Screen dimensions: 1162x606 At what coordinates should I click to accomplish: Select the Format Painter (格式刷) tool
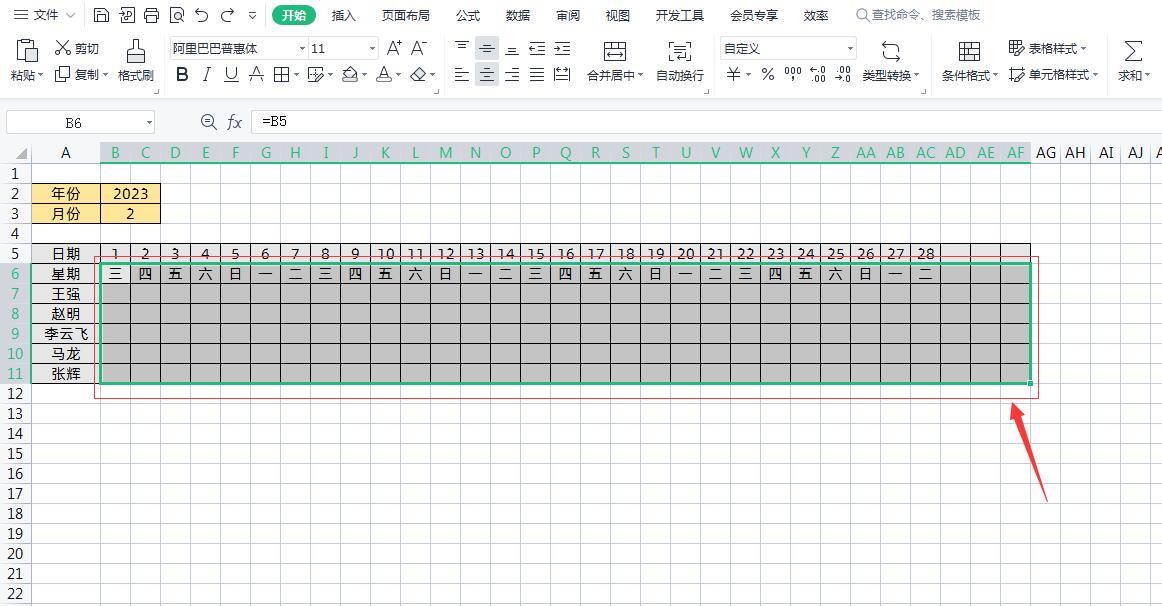135,60
